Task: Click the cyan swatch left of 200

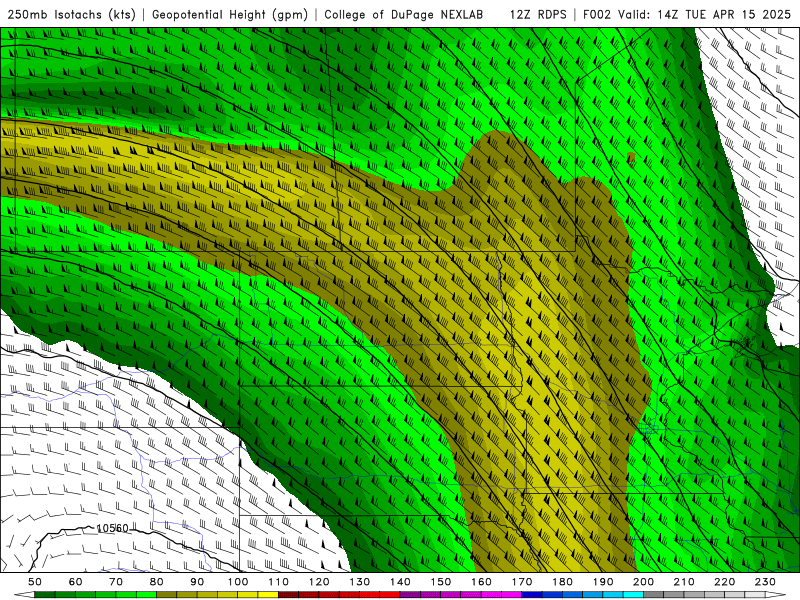Action: 633,595
